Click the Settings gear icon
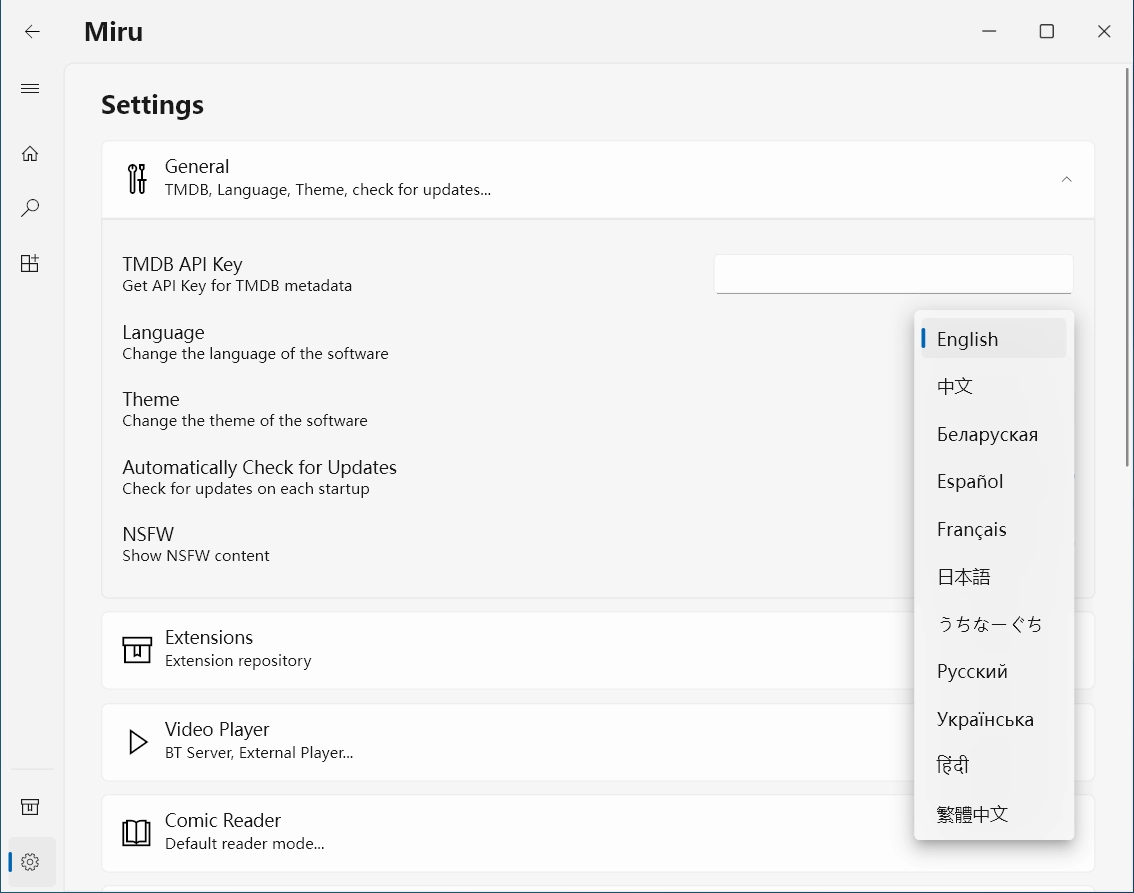 (x=30, y=861)
